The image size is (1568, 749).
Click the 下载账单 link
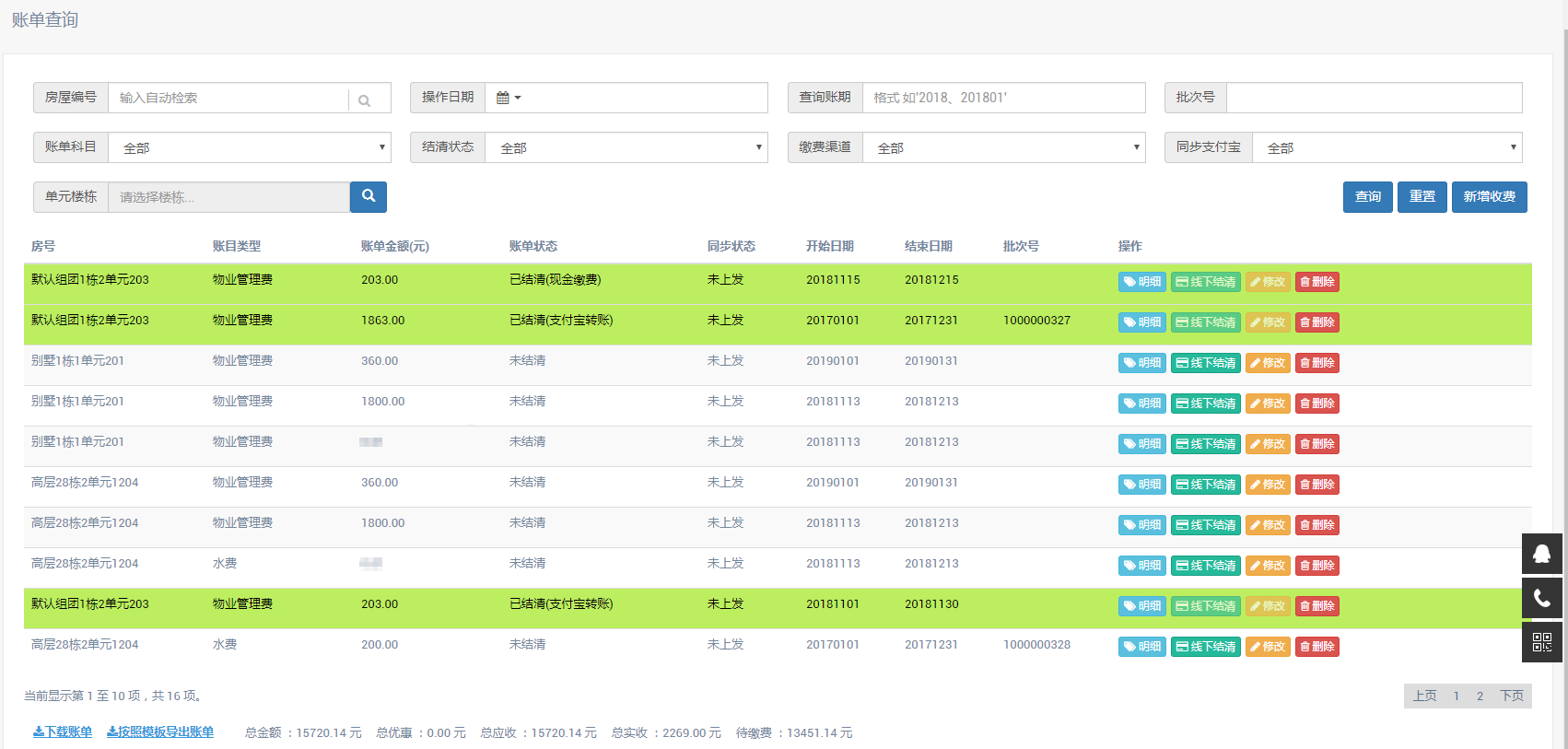point(63,732)
